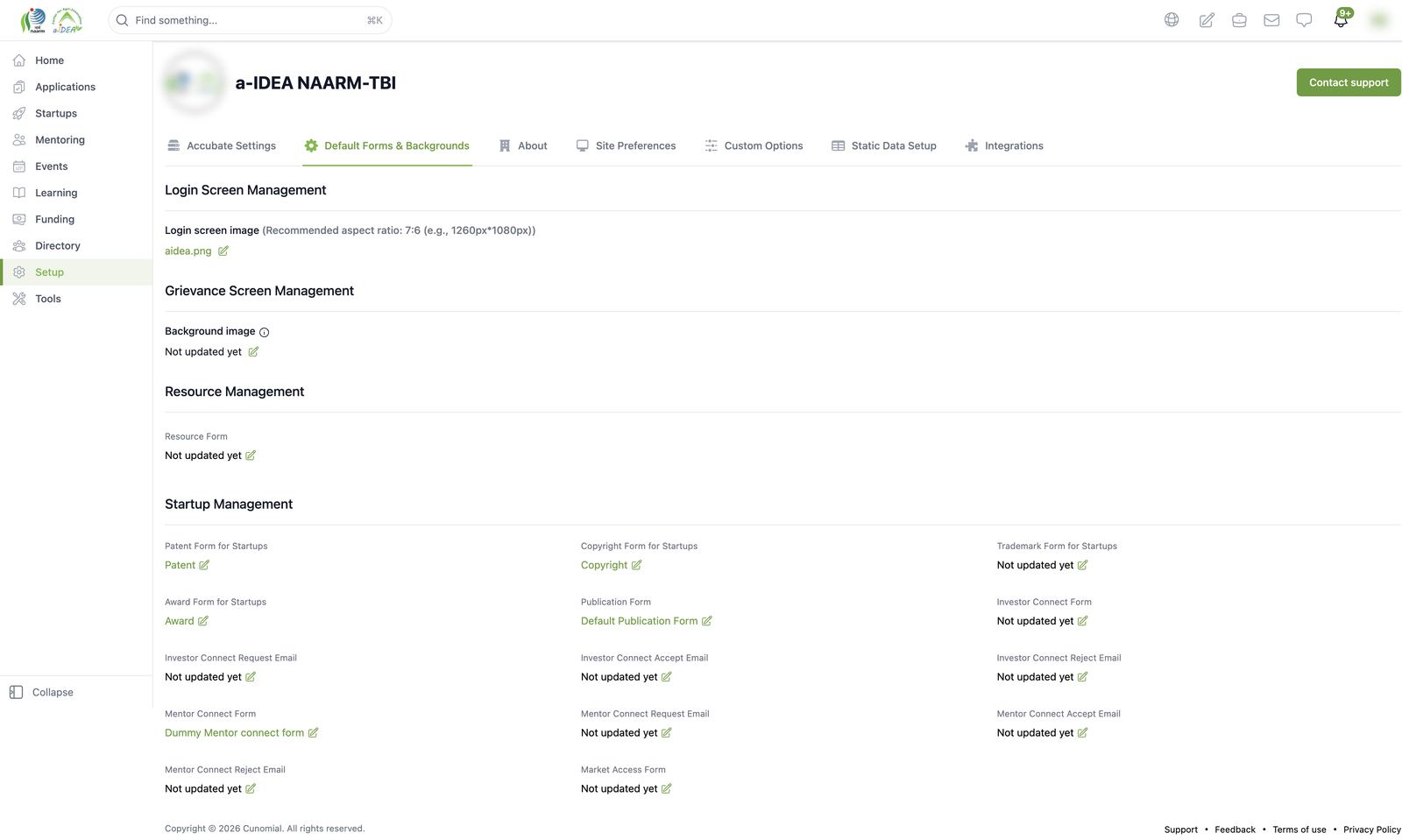Open the mail envelope icon
This screenshot has width=1402, height=840.
click(1271, 20)
